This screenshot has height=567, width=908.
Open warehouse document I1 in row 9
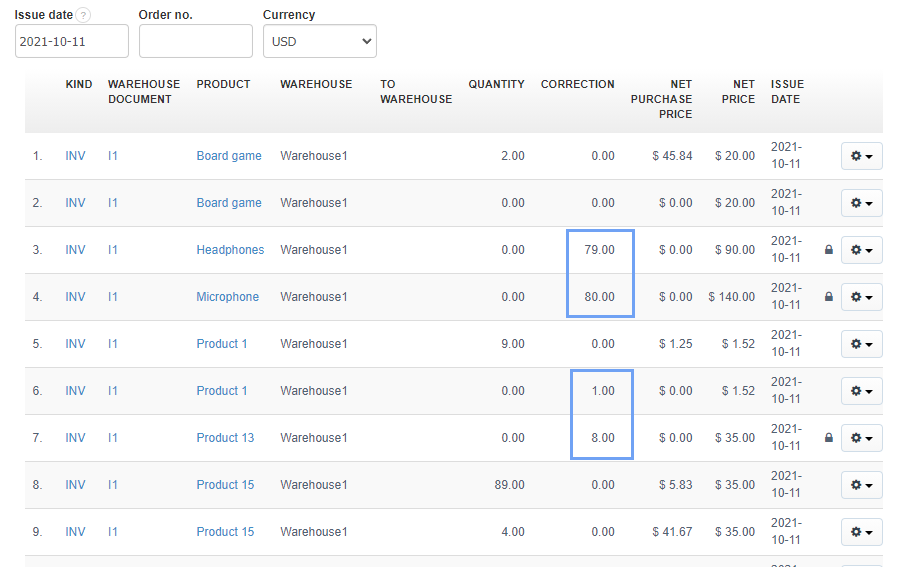point(112,532)
